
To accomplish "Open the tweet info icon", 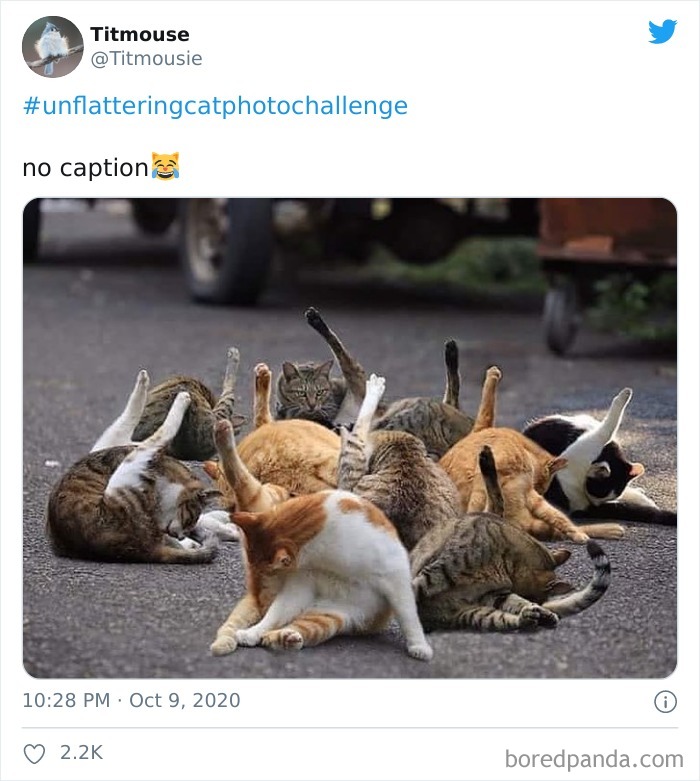I will click(665, 702).
